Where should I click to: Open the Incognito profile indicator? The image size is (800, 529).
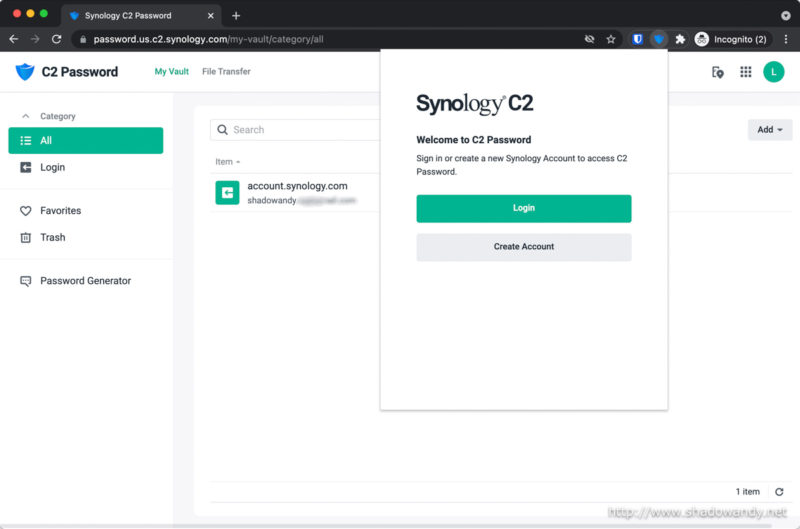point(731,39)
